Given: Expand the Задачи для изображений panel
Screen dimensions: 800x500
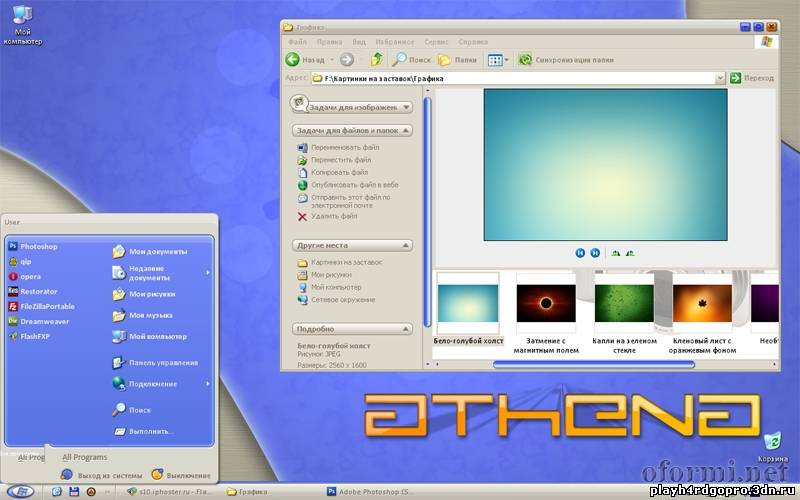Looking at the screenshot, I should click(x=407, y=107).
